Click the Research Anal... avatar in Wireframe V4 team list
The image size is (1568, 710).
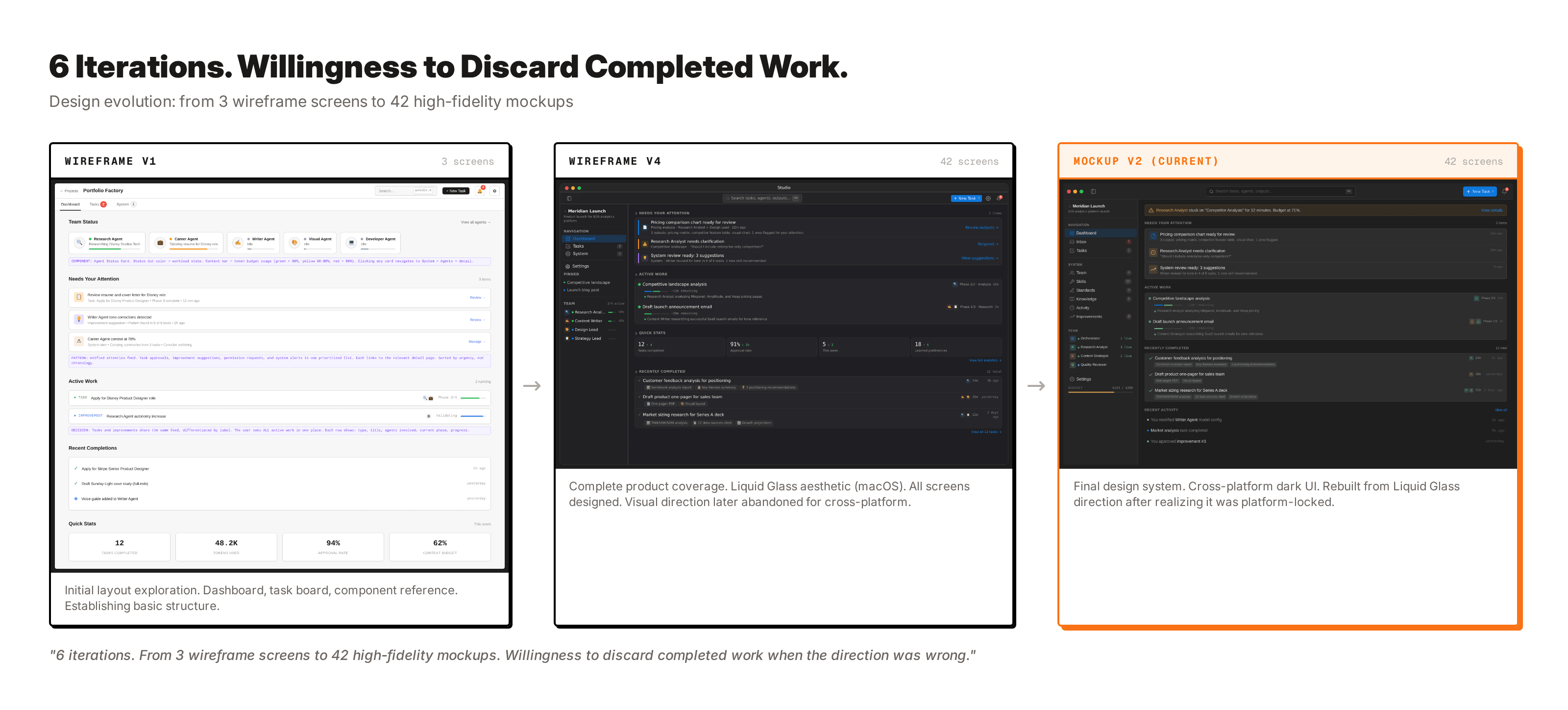click(x=567, y=312)
